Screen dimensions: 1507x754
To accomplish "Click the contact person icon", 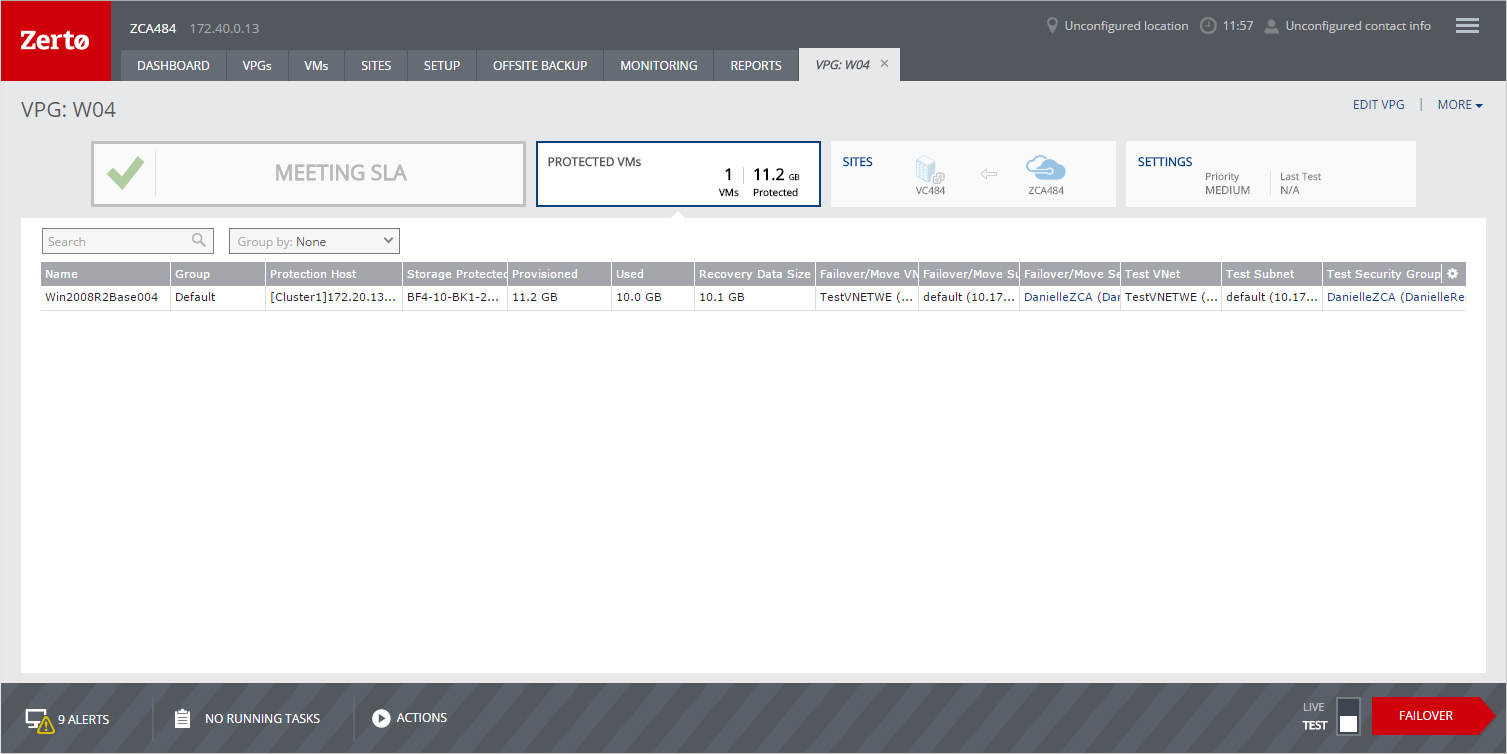I will (1272, 26).
